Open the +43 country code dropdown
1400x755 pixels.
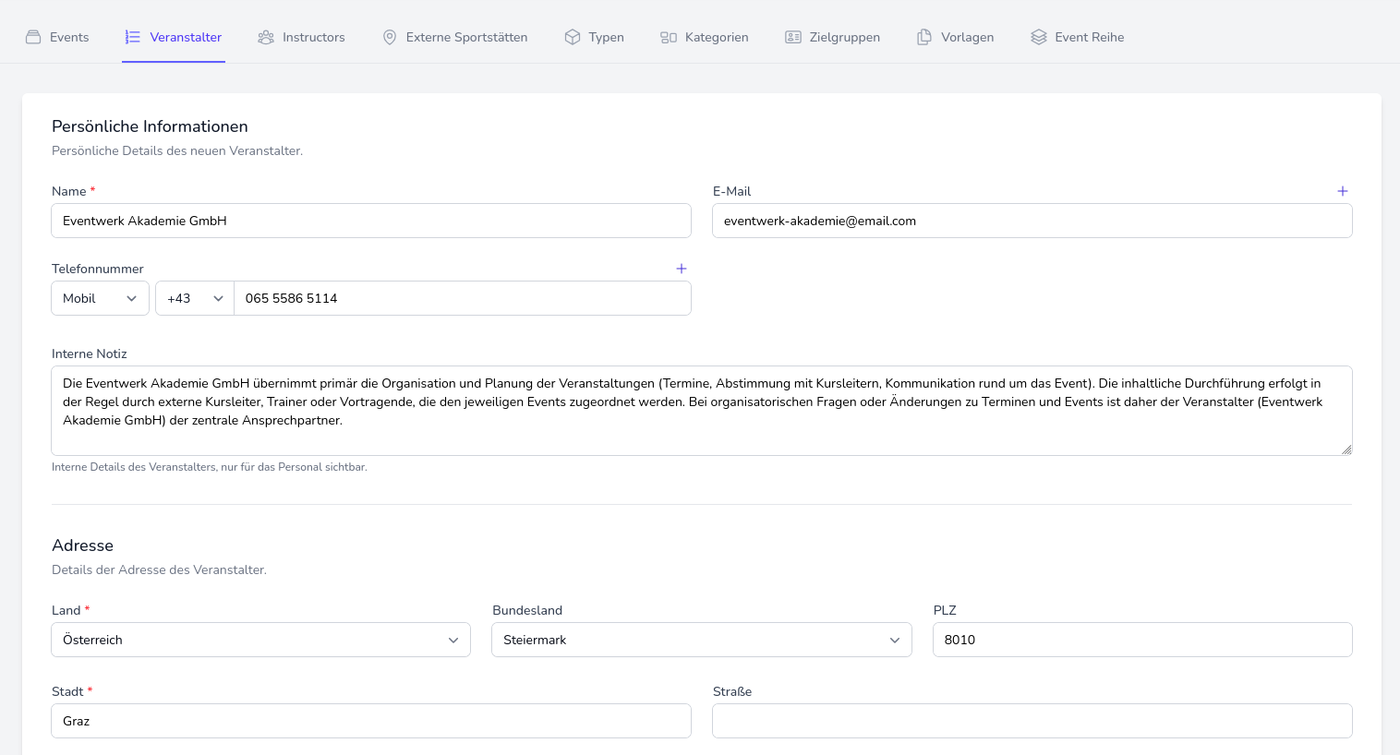[x=194, y=298]
